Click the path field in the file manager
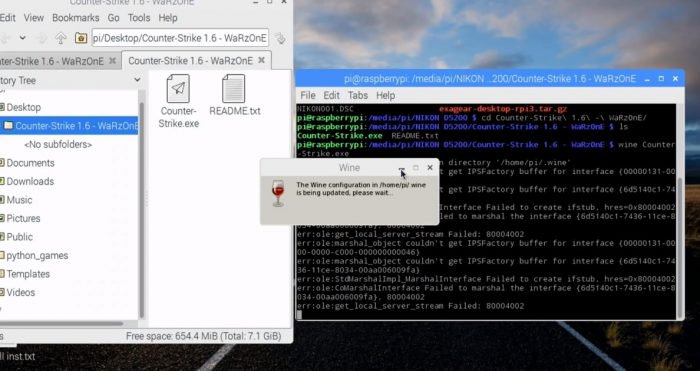Viewport: 700px width, 371px height. (180, 38)
